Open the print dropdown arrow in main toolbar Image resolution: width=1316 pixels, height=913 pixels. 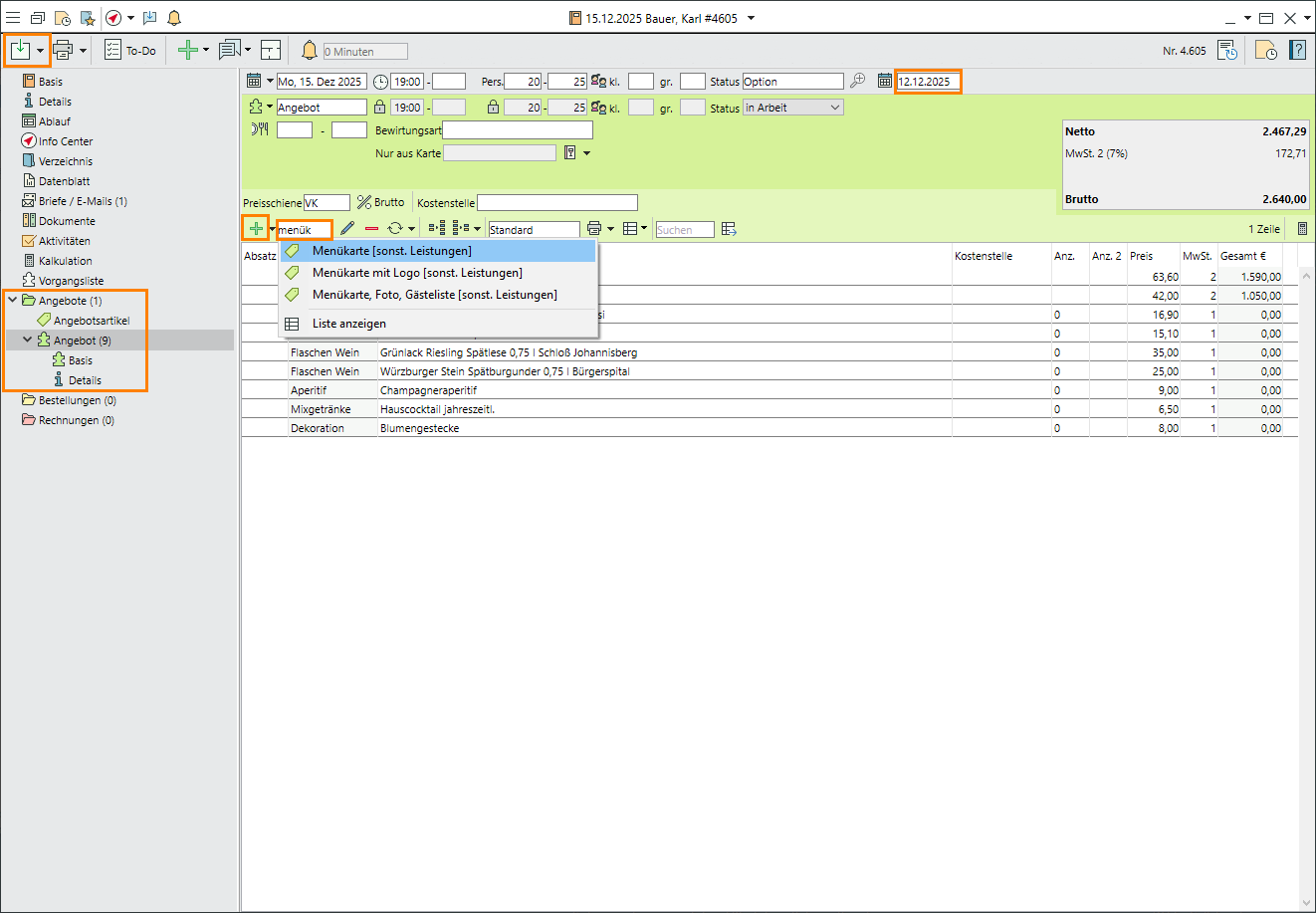tap(84, 50)
